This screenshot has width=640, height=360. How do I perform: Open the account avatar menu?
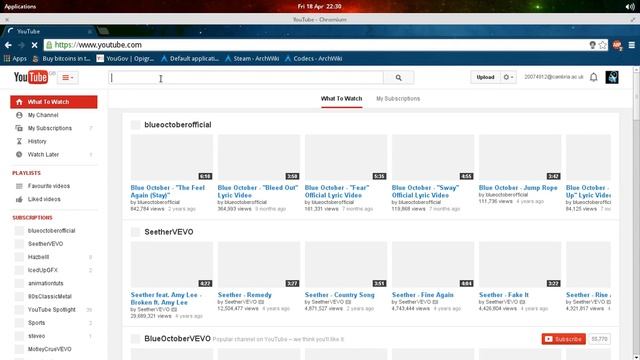point(612,77)
